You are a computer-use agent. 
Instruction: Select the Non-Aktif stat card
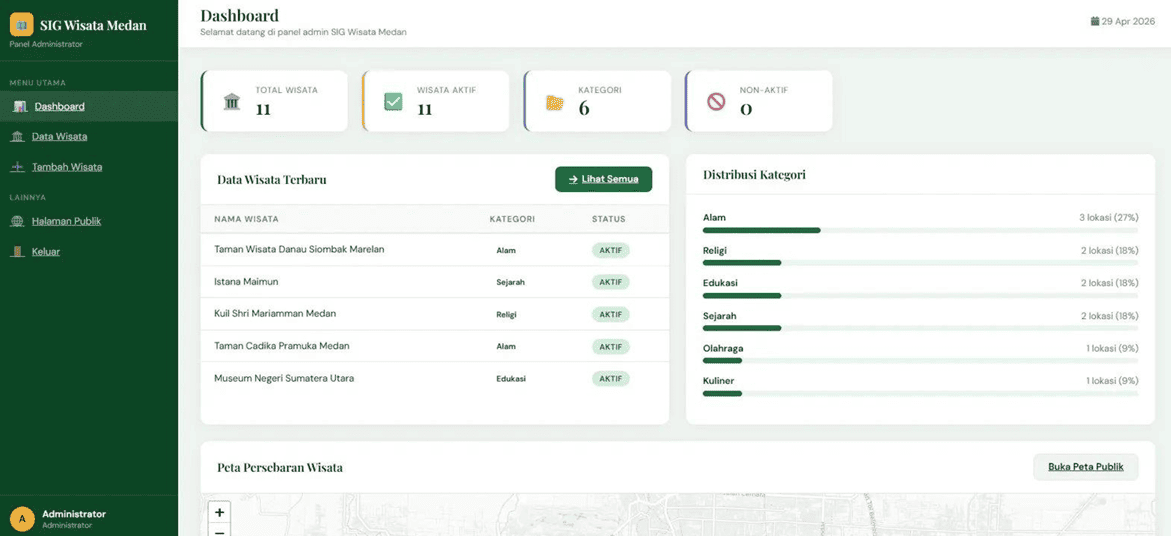pyautogui.click(x=759, y=101)
